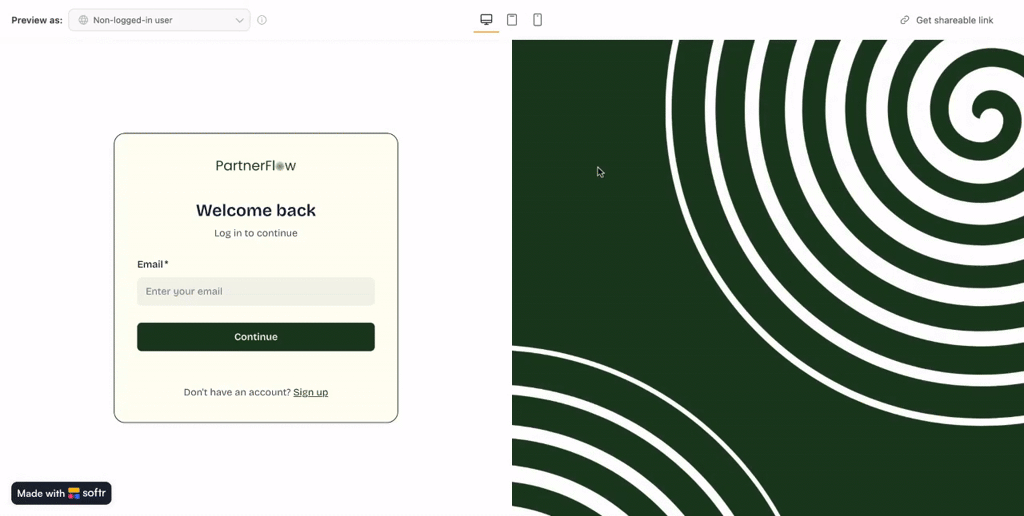Click the PartnerFlow logo
This screenshot has width=1024, height=516.
coord(256,166)
